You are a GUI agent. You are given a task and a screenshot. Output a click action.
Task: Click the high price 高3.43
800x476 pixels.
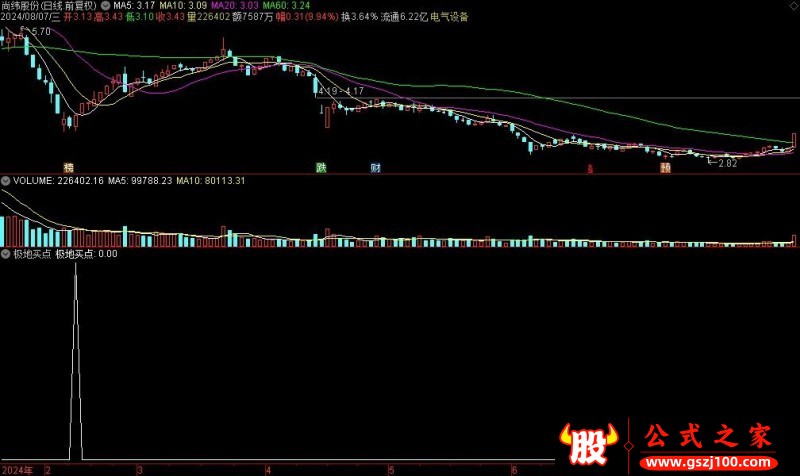point(108,17)
